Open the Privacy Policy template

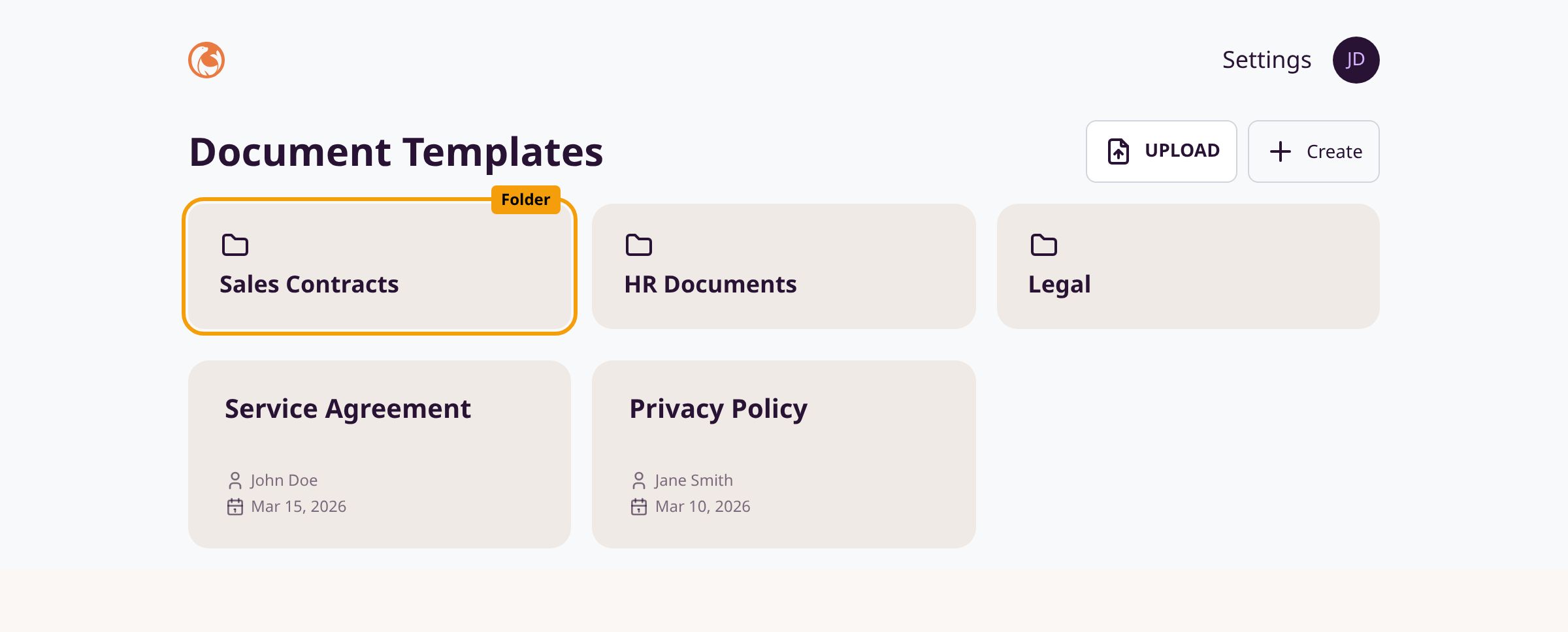[x=784, y=454]
